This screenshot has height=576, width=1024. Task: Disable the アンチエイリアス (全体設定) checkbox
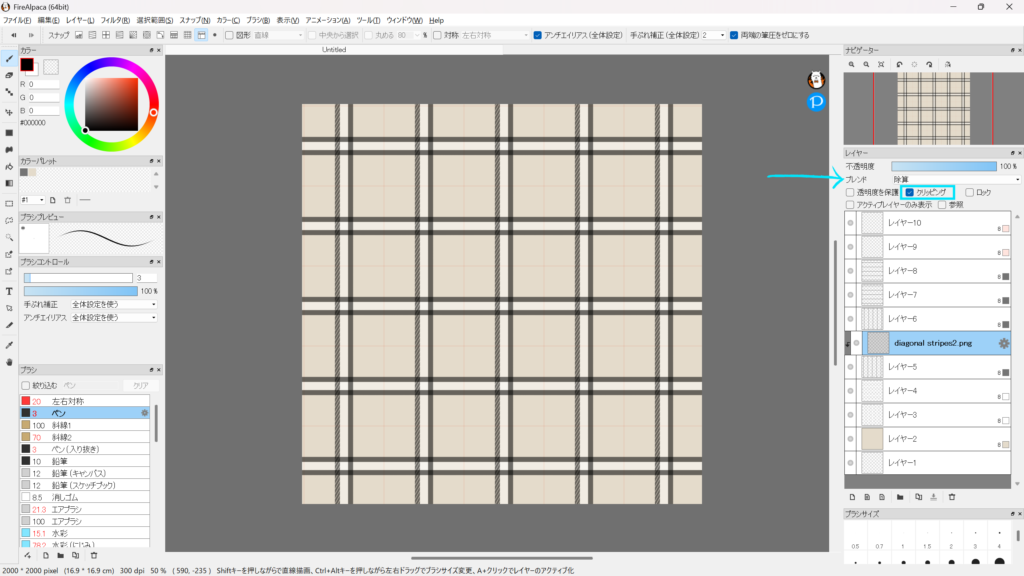pyautogui.click(x=538, y=35)
